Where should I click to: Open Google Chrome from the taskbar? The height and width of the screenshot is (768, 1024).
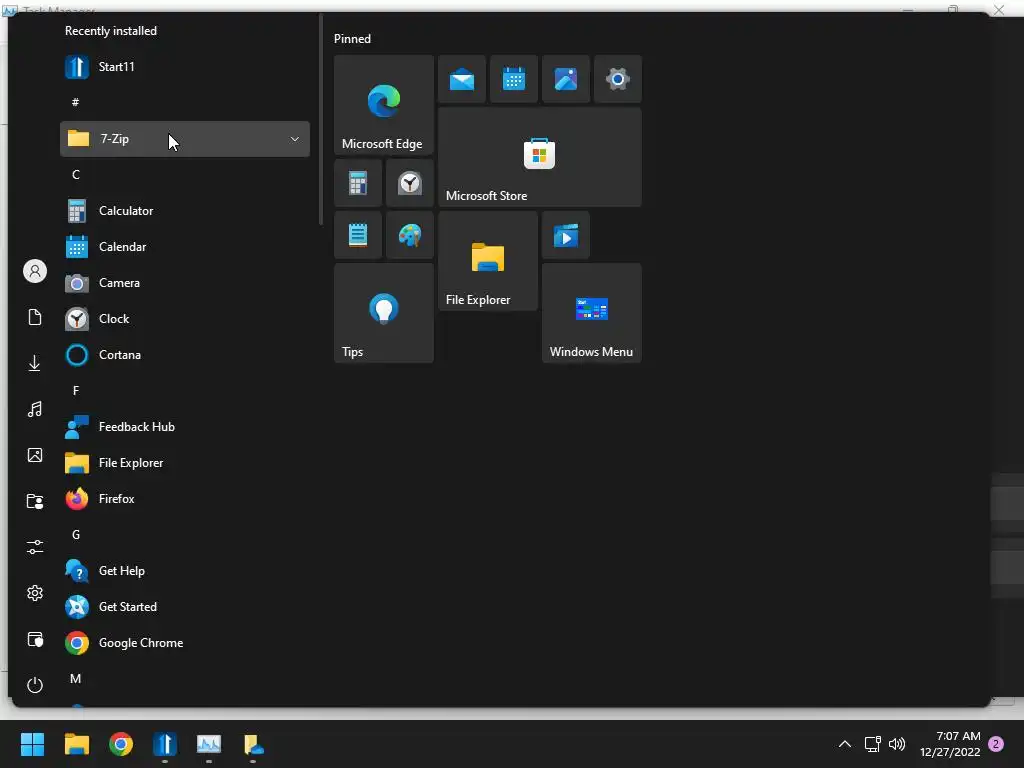(x=121, y=744)
